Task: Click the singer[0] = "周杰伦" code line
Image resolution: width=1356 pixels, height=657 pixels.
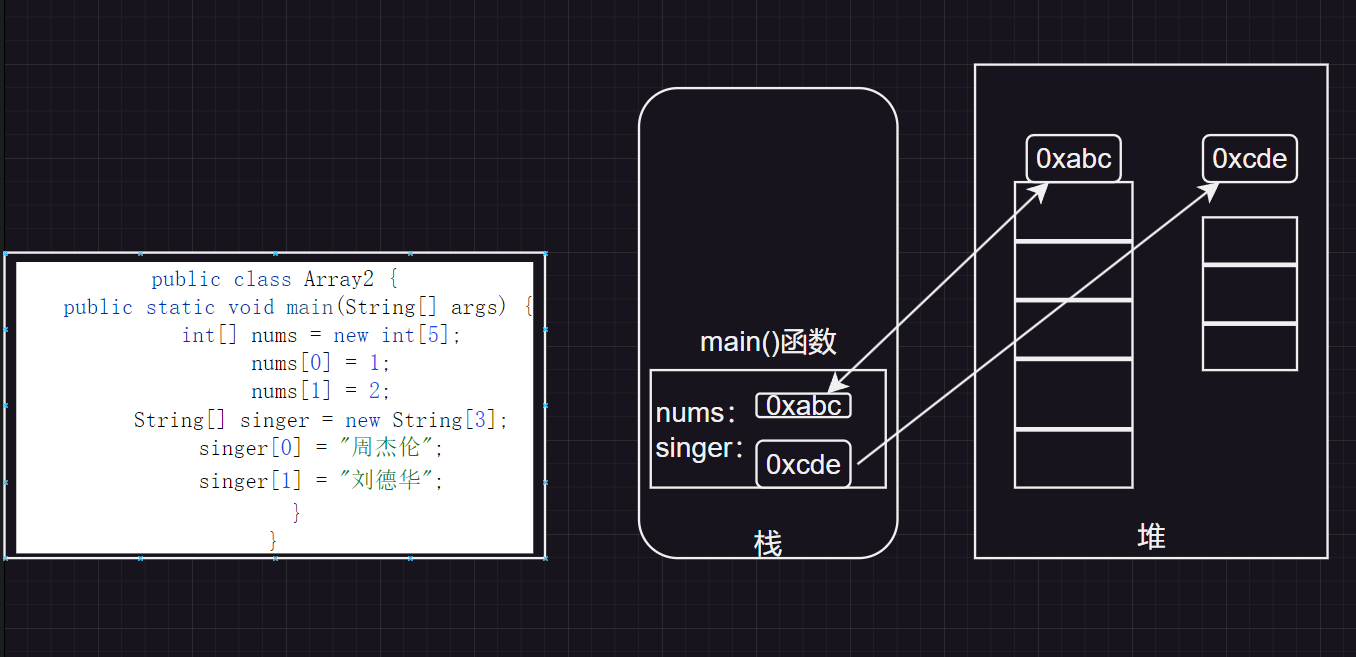Action: [321, 448]
